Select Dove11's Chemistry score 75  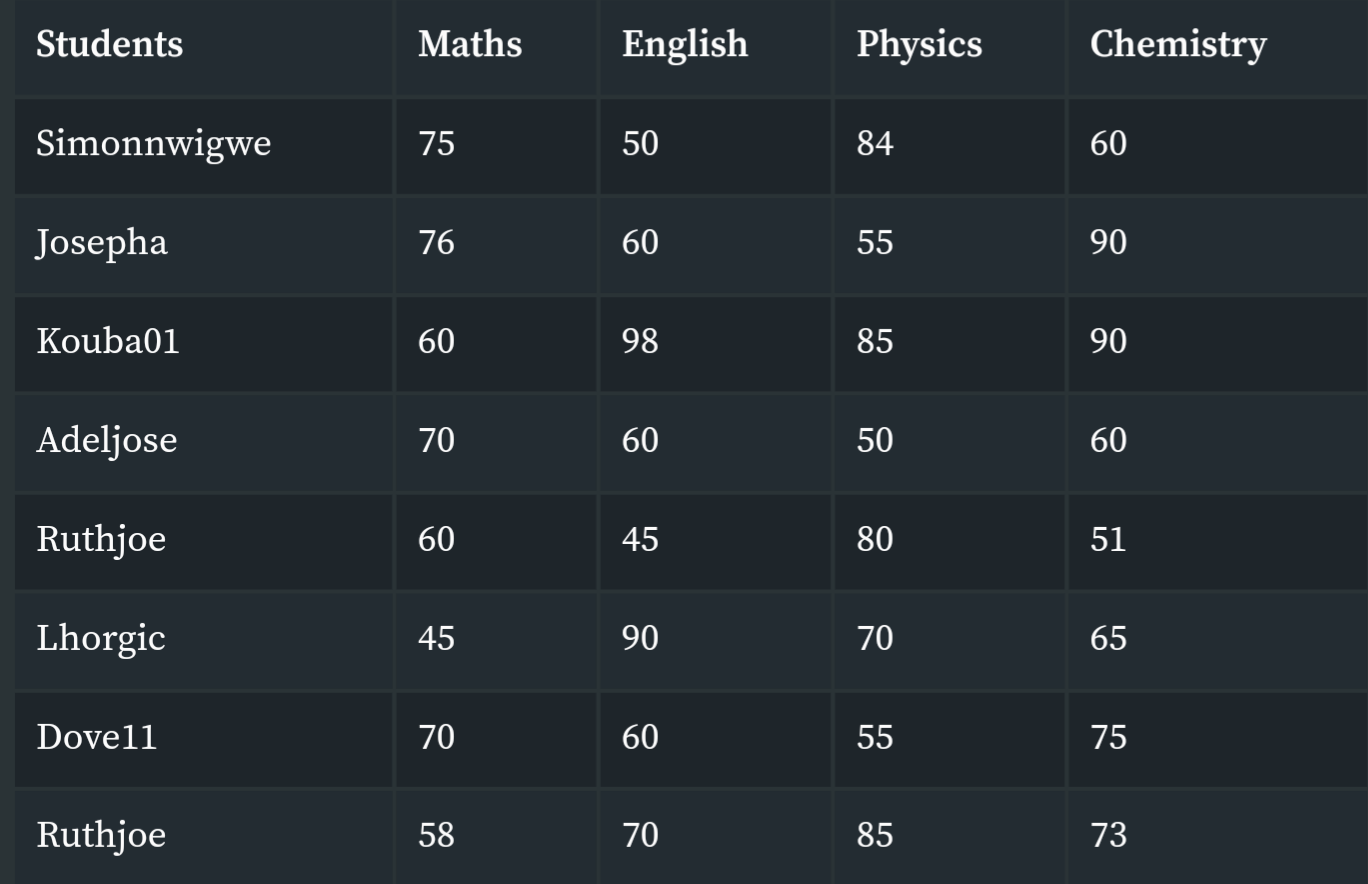coord(1218,739)
